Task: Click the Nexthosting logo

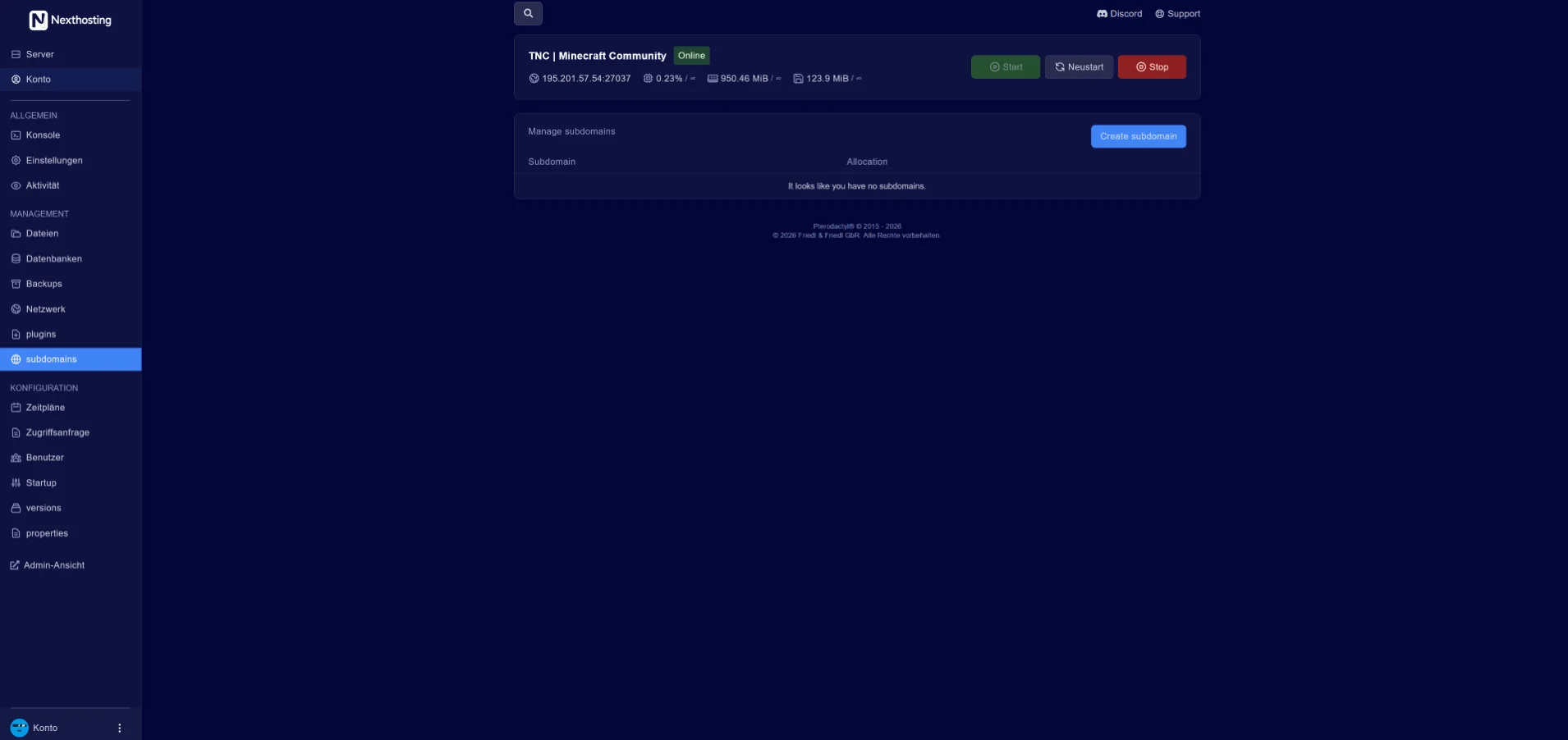Action: (x=71, y=20)
